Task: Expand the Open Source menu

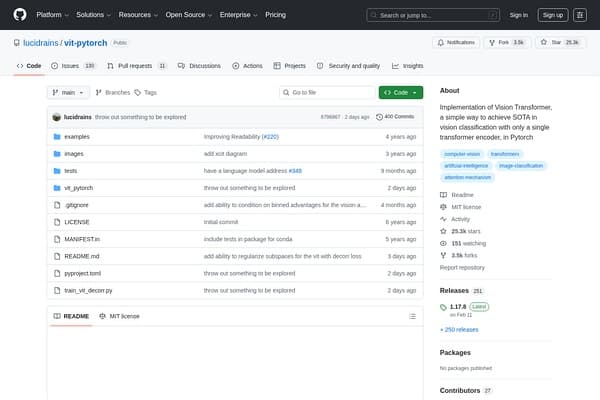Action: (189, 15)
